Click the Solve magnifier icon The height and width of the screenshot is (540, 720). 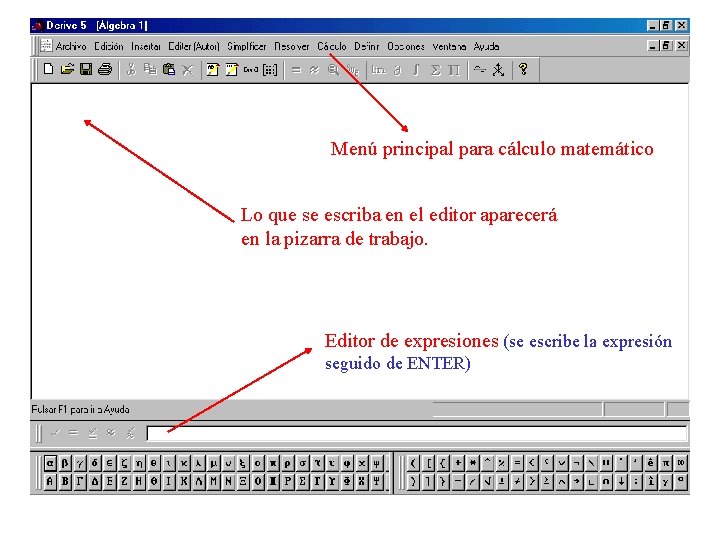(x=333, y=70)
